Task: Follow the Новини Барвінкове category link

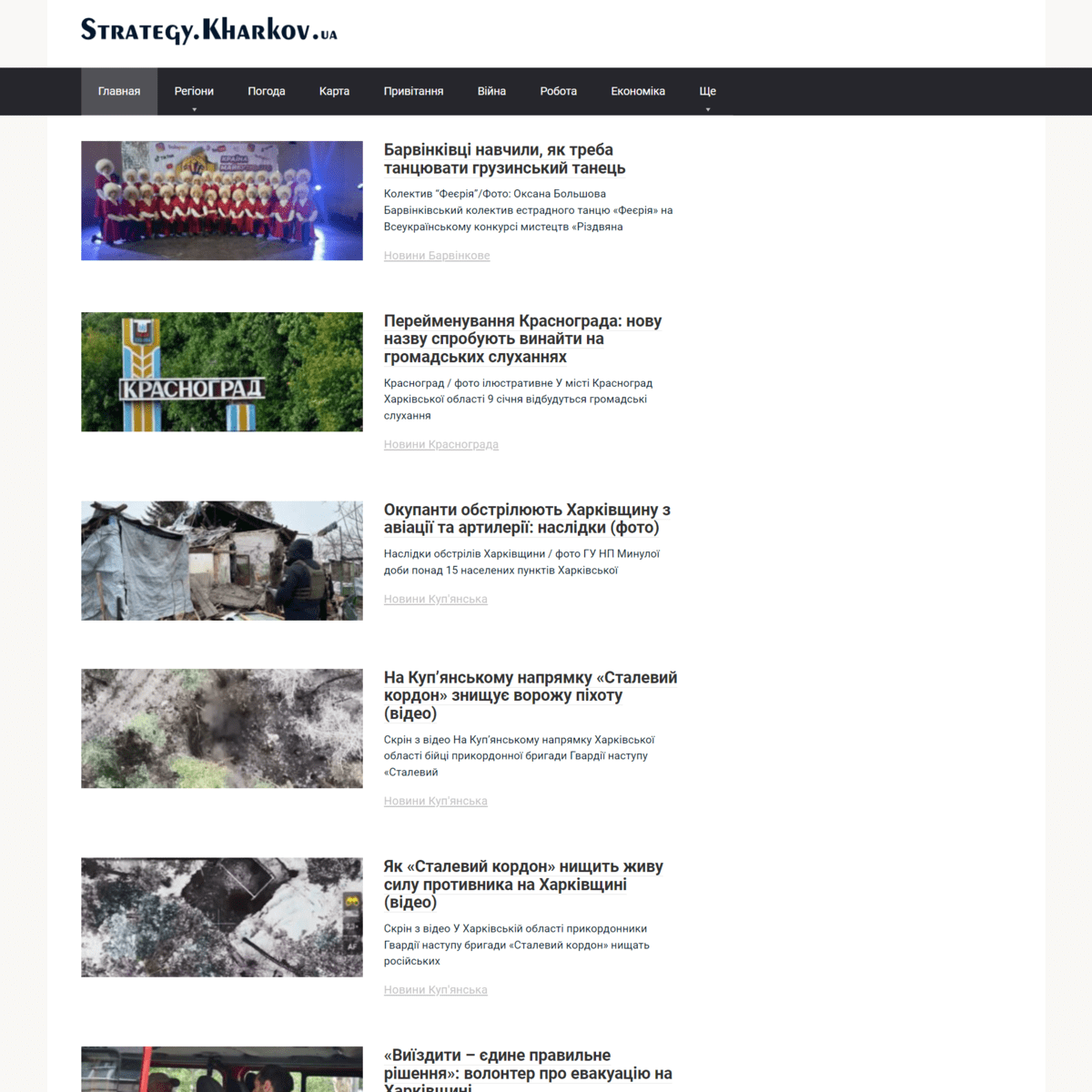Action: coord(437,256)
